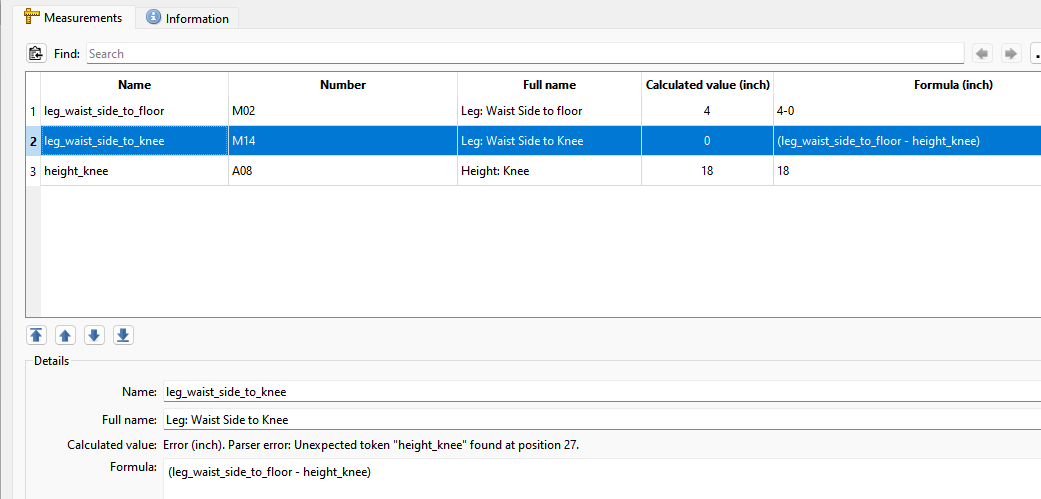Image resolution: width=1041 pixels, height=499 pixels.
Task: Click the Find search field
Action: pos(524,53)
